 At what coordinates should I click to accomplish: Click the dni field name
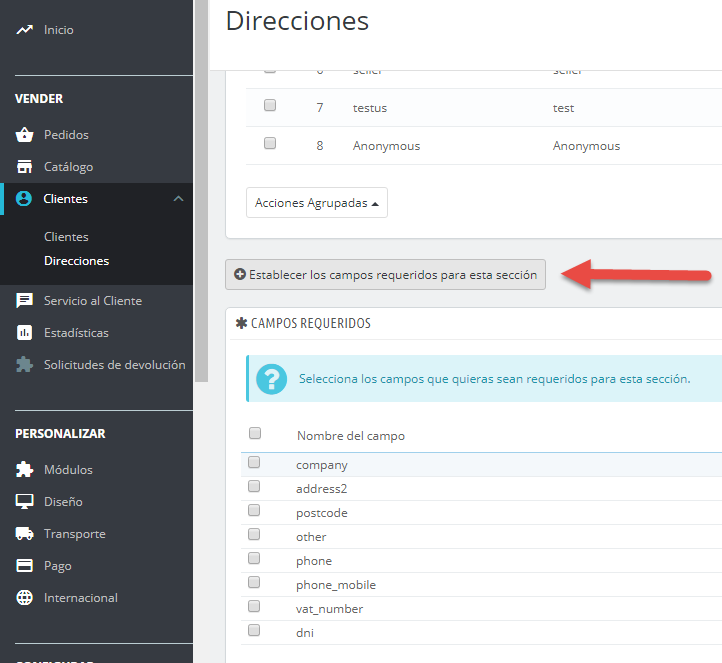304,633
